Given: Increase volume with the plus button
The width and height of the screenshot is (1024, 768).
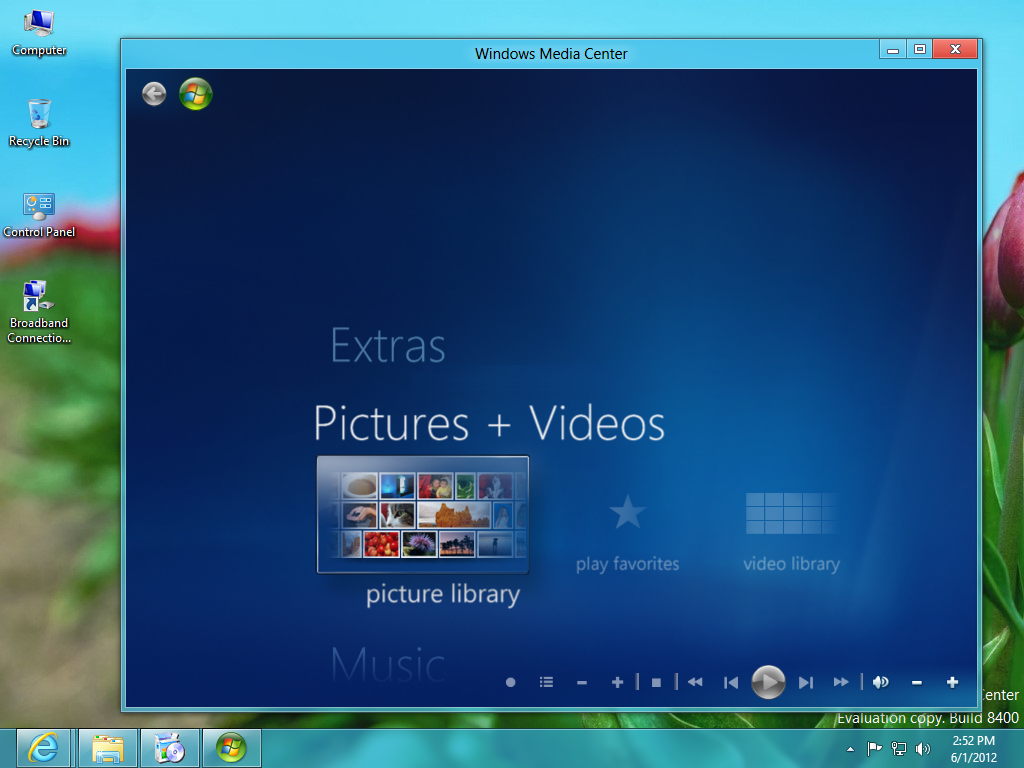Looking at the screenshot, I should click(952, 682).
